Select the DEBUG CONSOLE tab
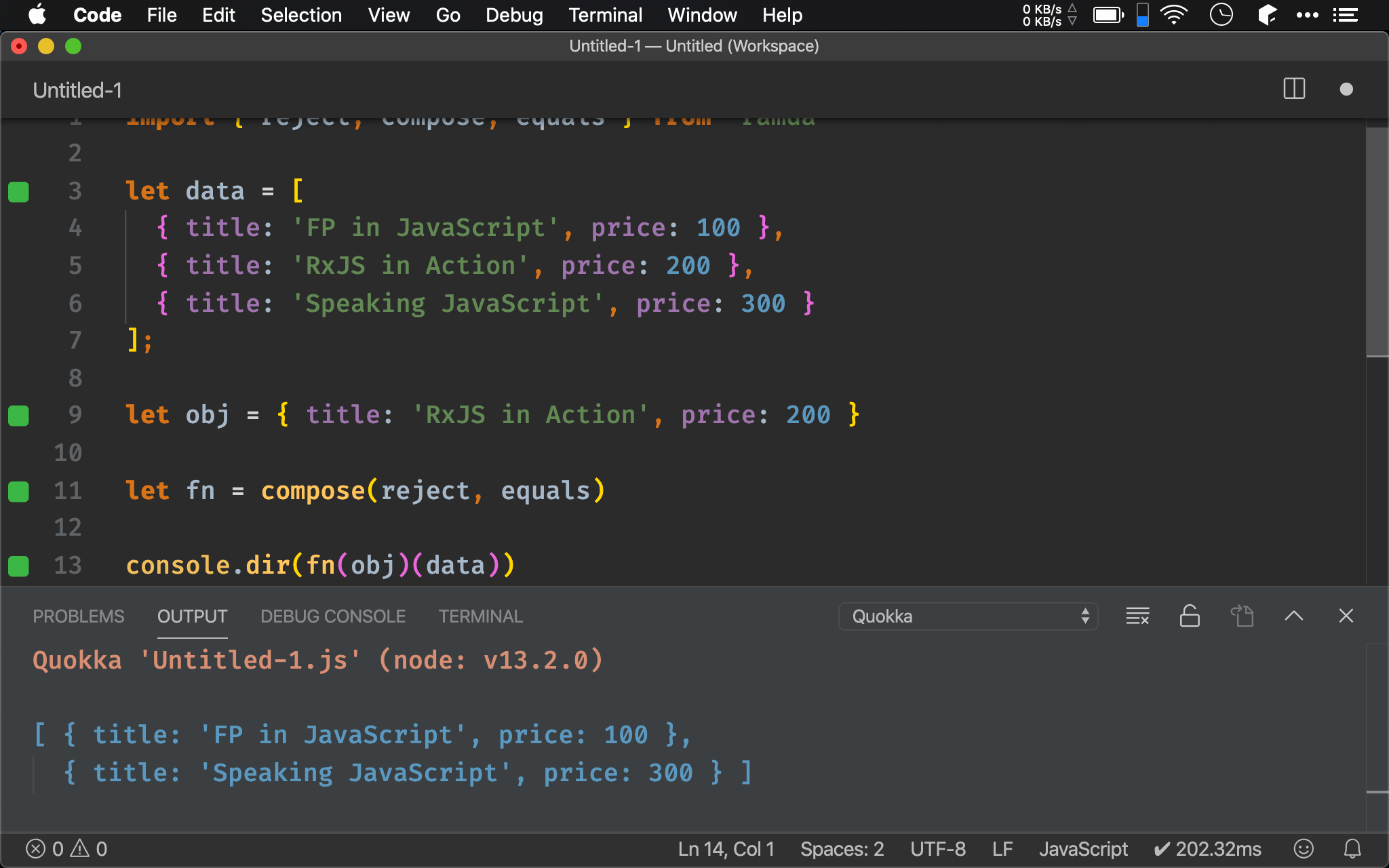 (x=334, y=616)
